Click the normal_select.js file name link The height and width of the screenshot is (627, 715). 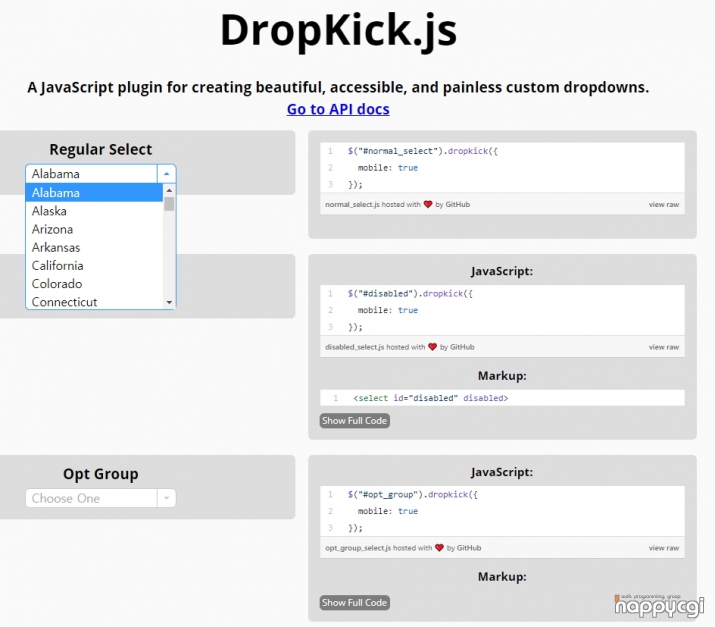[352, 204]
